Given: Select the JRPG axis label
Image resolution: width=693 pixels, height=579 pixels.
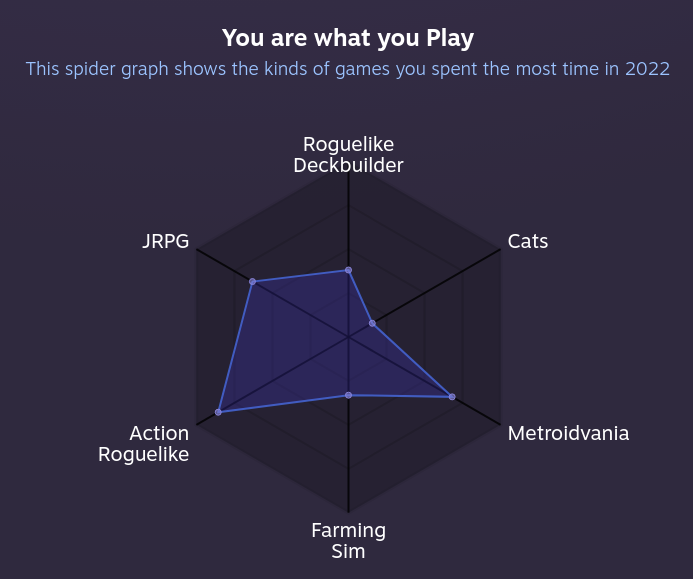Looking at the screenshot, I should (x=165, y=241).
